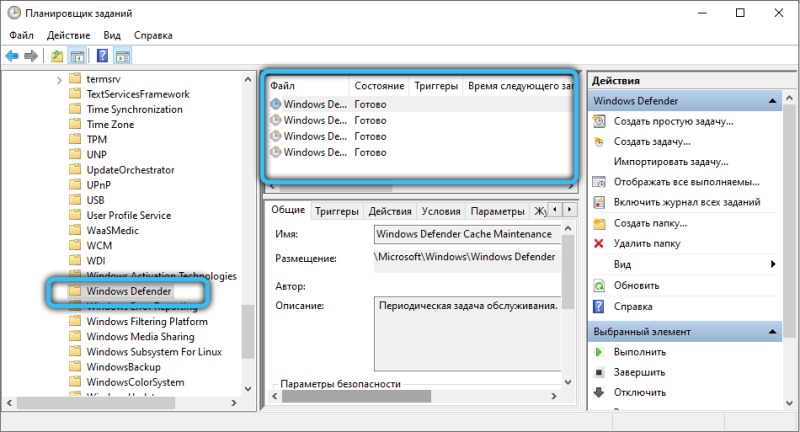This screenshot has height=432, width=800.
Task: Click 'Выполнить' action
Action: (640, 352)
